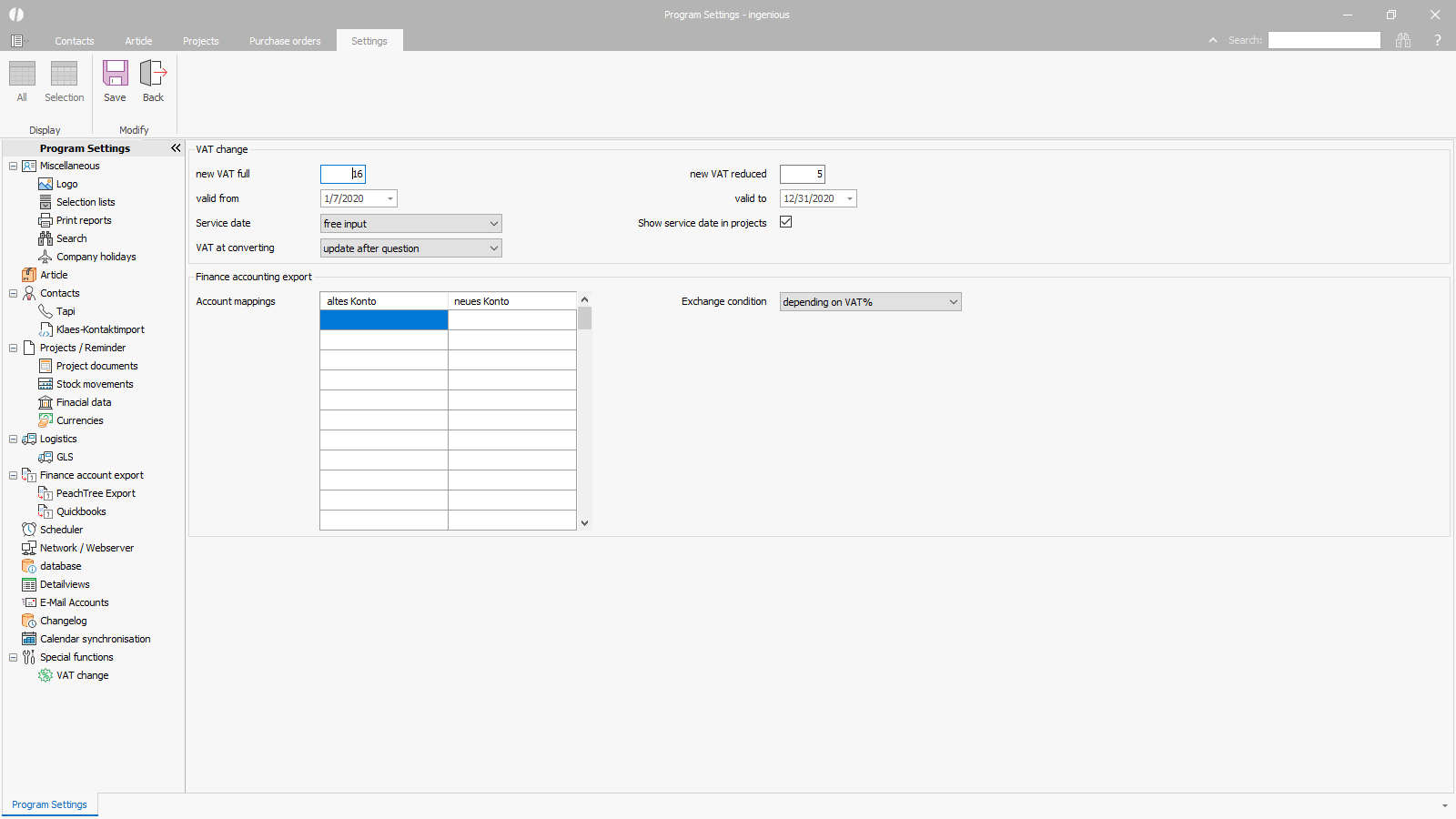
Task: Switch to the Contacts tab
Action: coord(74,41)
